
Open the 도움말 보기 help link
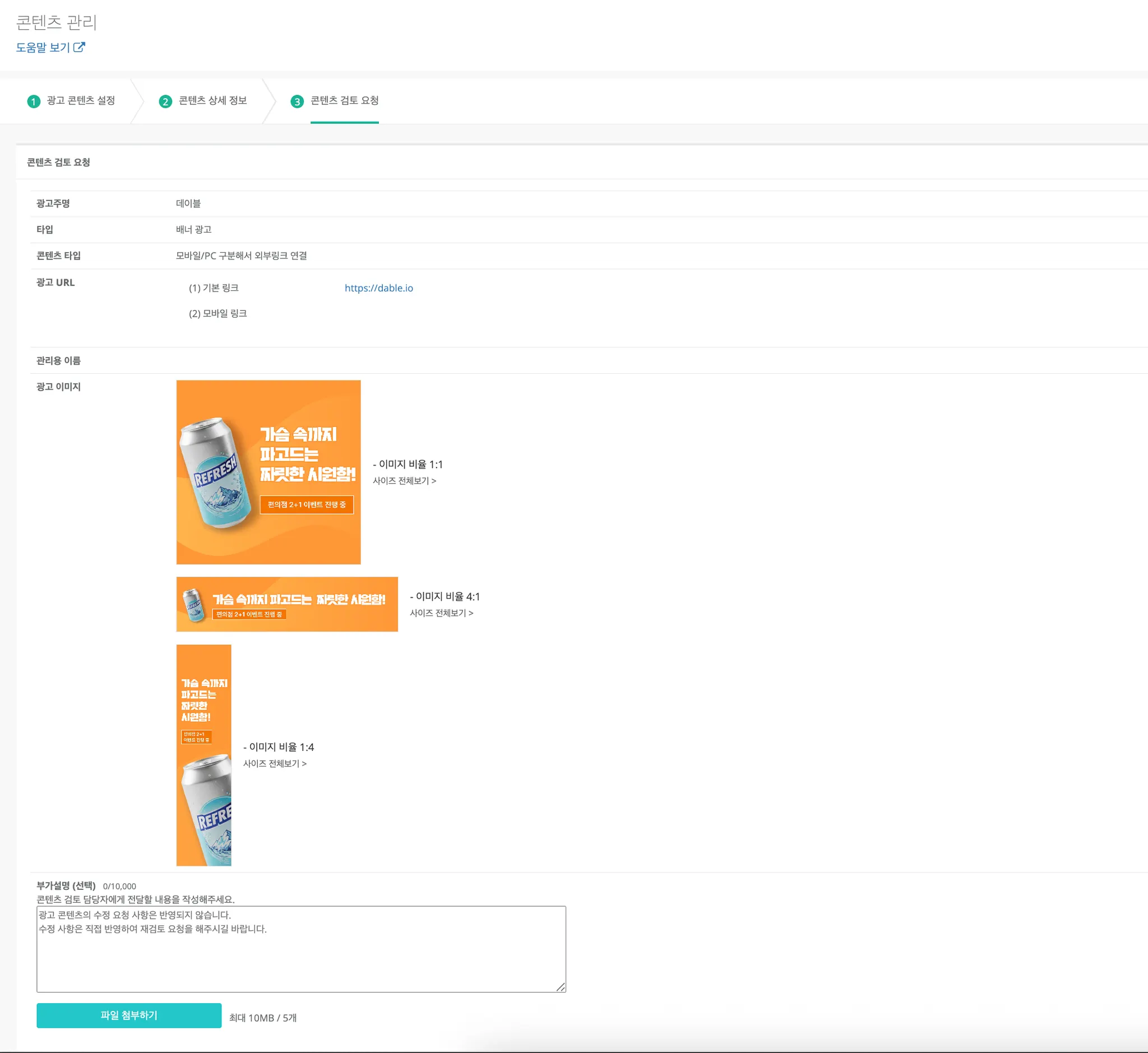tap(43, 47)
